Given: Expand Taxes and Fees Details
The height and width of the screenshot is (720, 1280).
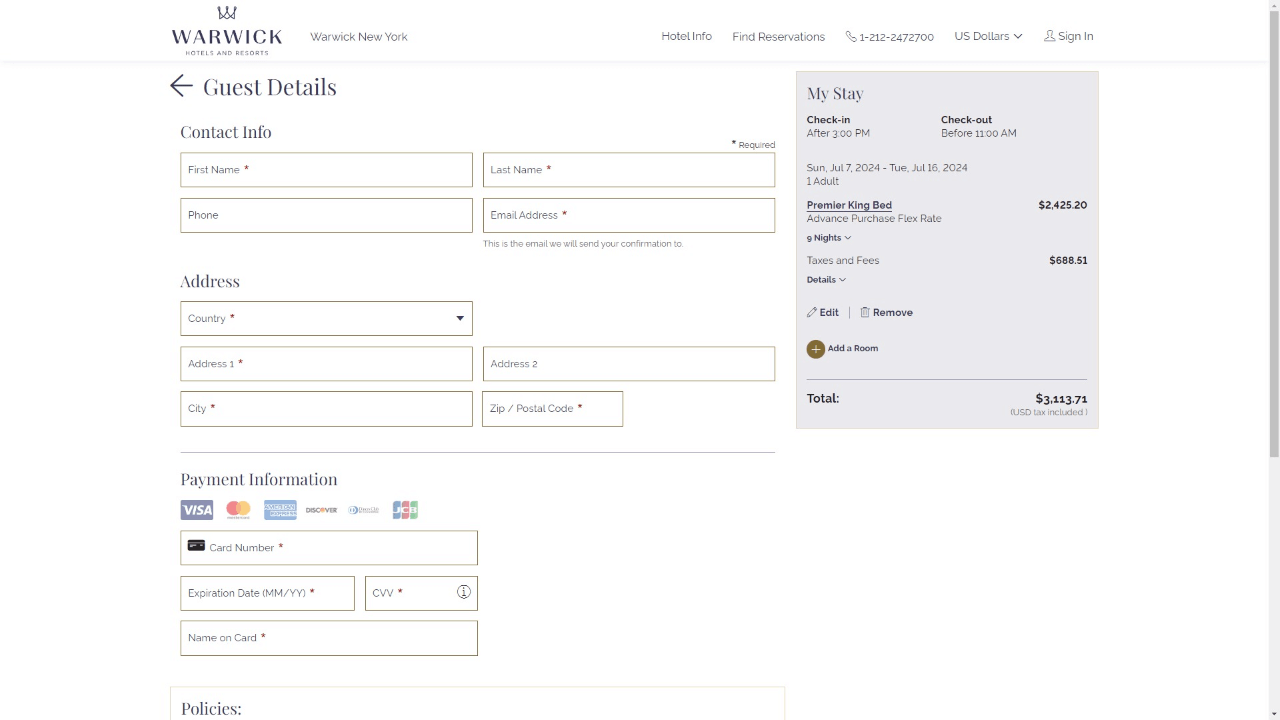Looking at the screenshot, I should [826, 280].
